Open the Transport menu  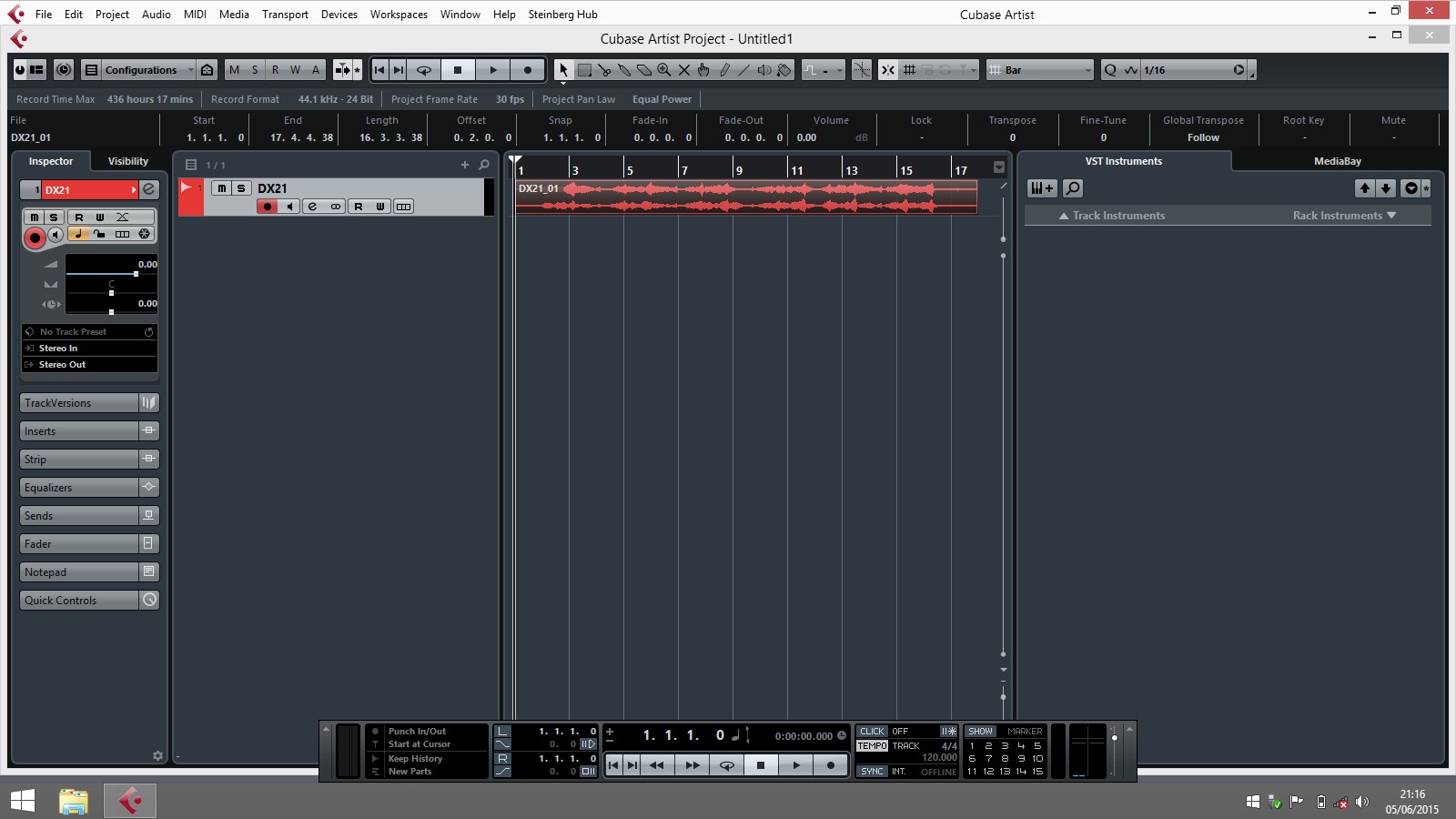(285, 15)
